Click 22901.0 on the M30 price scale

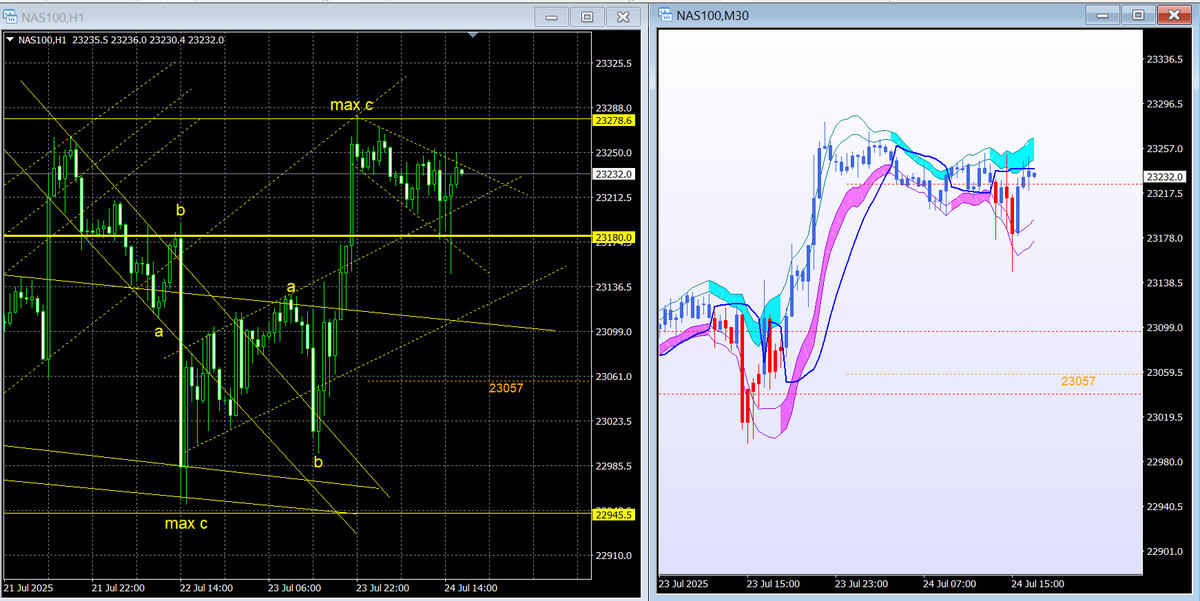[1166, 551]
